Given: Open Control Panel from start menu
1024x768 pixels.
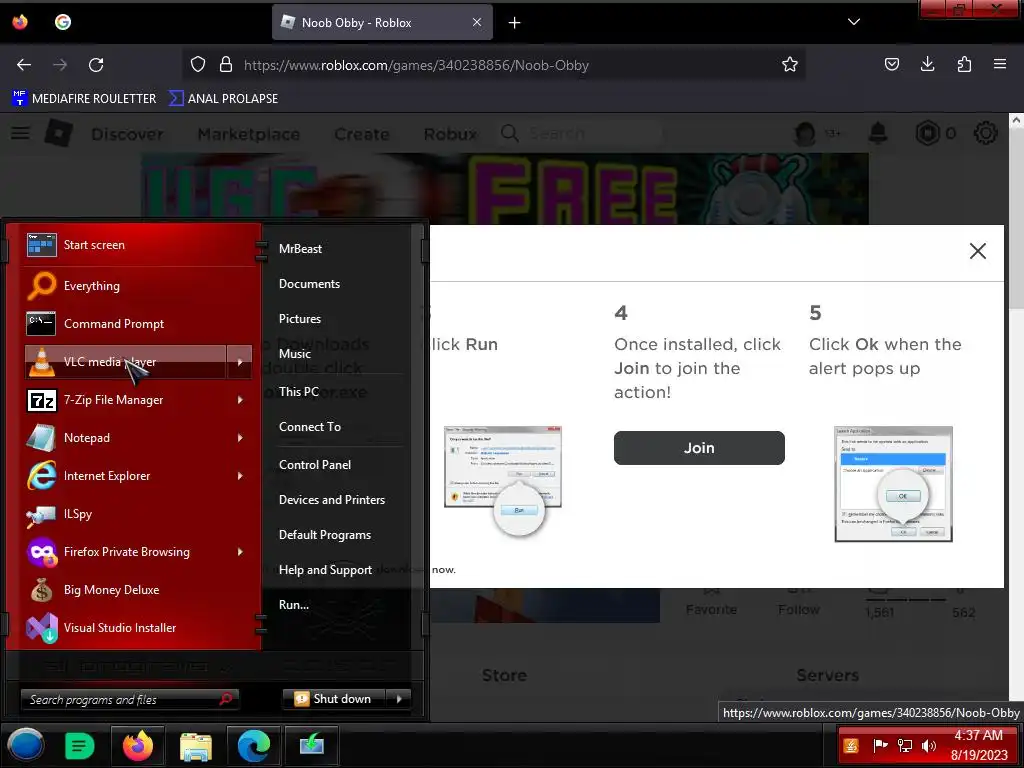Looking at the screenshot, I should coord(315,465).
